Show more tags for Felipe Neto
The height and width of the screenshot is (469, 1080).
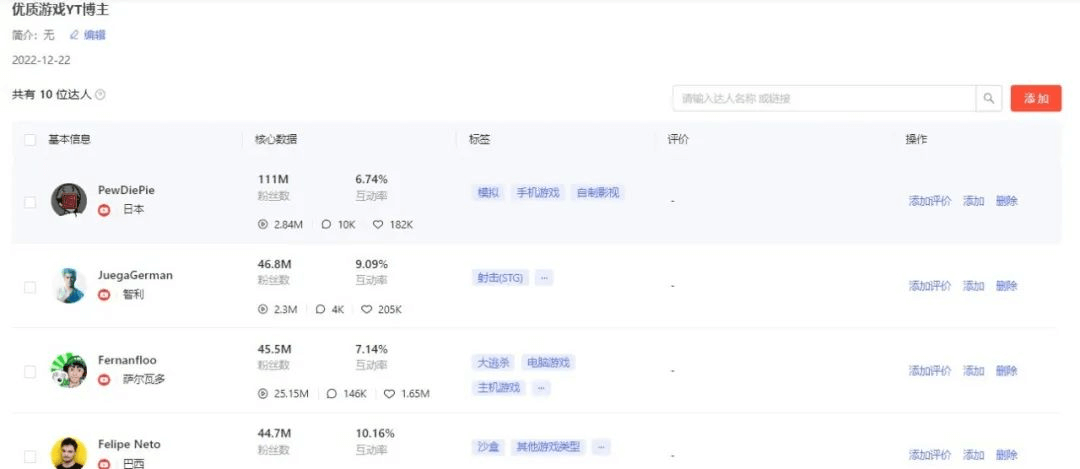point(600,447)
